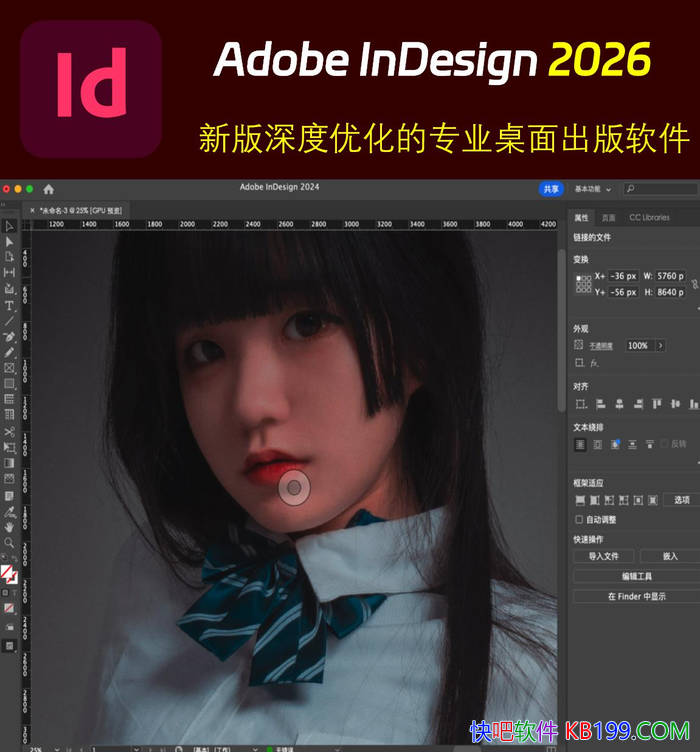This screenshot has height=752, width=700.
Task: Align left edges in 对齐 section
Action: coord(600,404)
